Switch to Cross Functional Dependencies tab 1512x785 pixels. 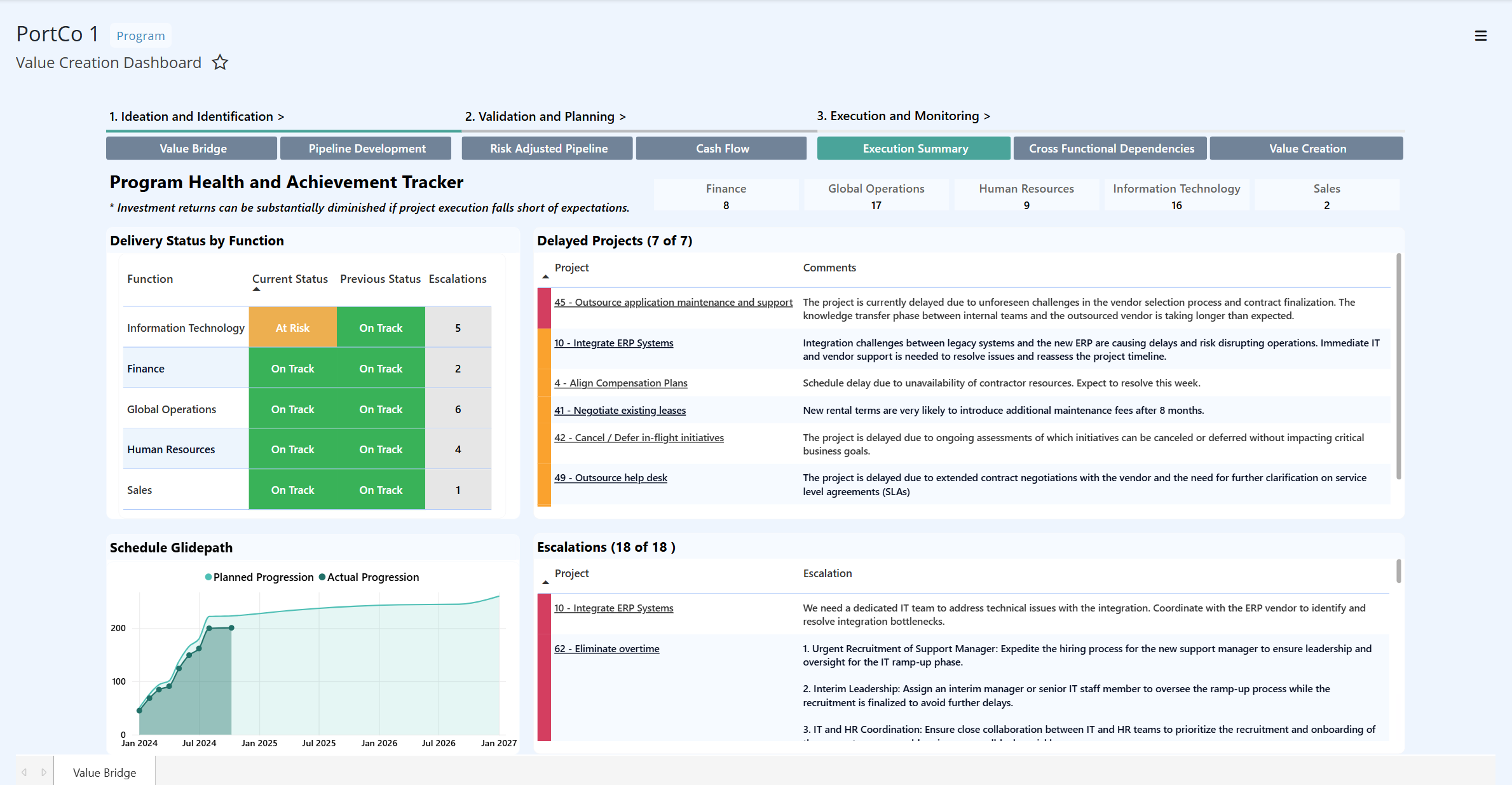pos(1111,148)
